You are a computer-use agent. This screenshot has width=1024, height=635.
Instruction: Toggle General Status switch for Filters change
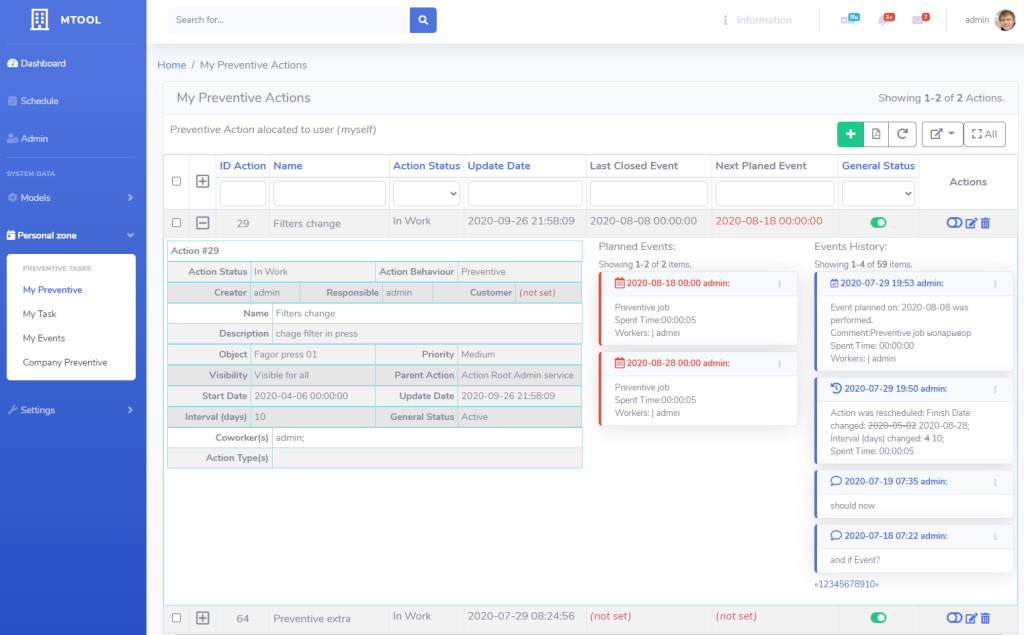tap(878, 223)
